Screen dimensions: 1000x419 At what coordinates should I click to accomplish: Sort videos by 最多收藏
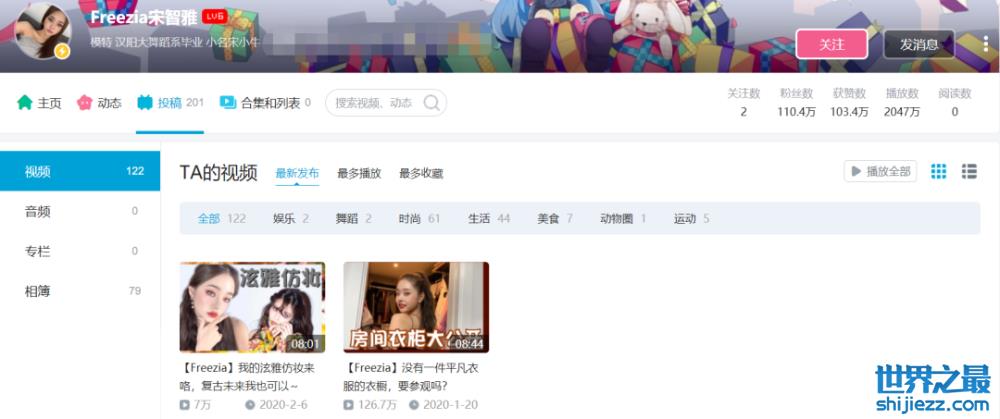click(x=421, y=173)
